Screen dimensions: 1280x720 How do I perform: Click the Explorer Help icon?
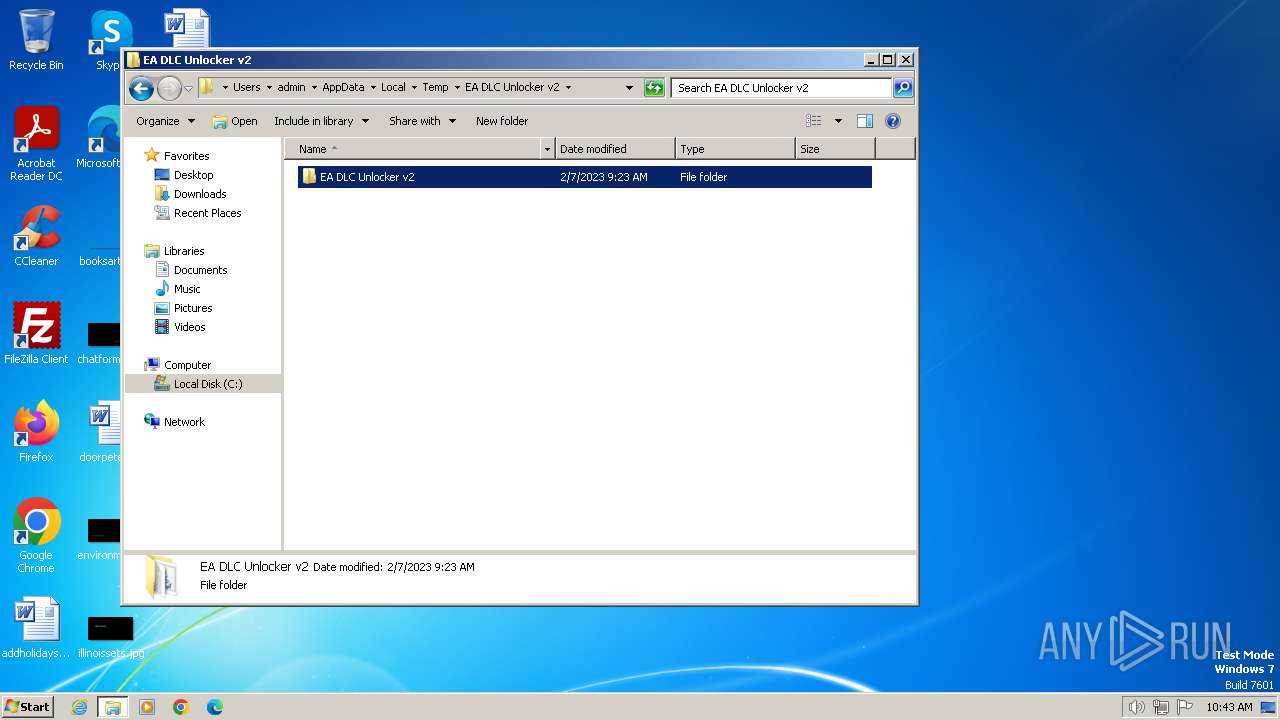click(893, 121)
